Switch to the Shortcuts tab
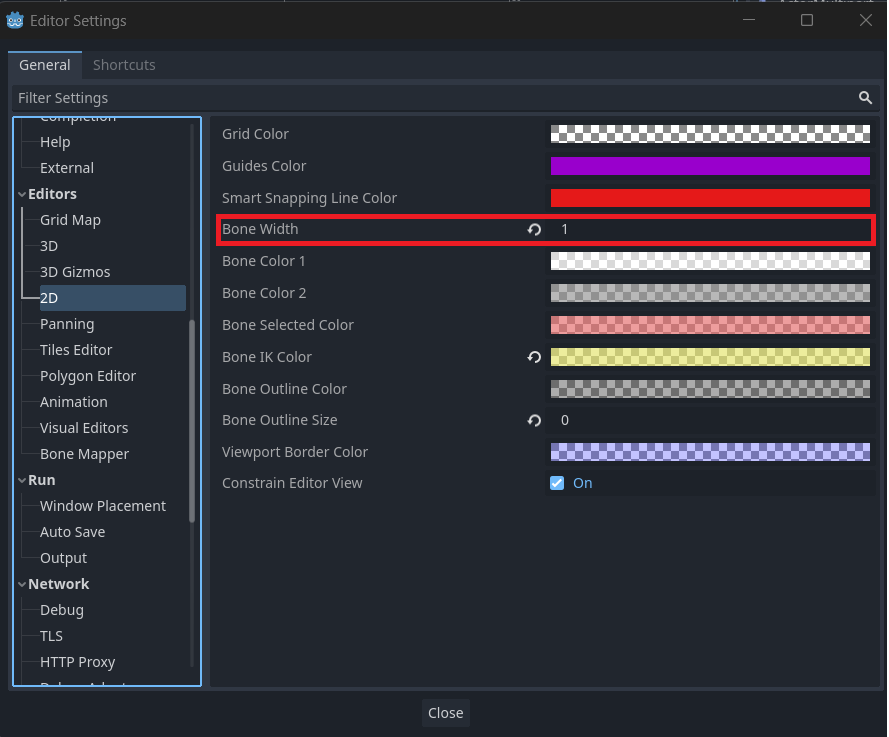The image size is (889, 737). pyautogui.click(x=124, y=64)
